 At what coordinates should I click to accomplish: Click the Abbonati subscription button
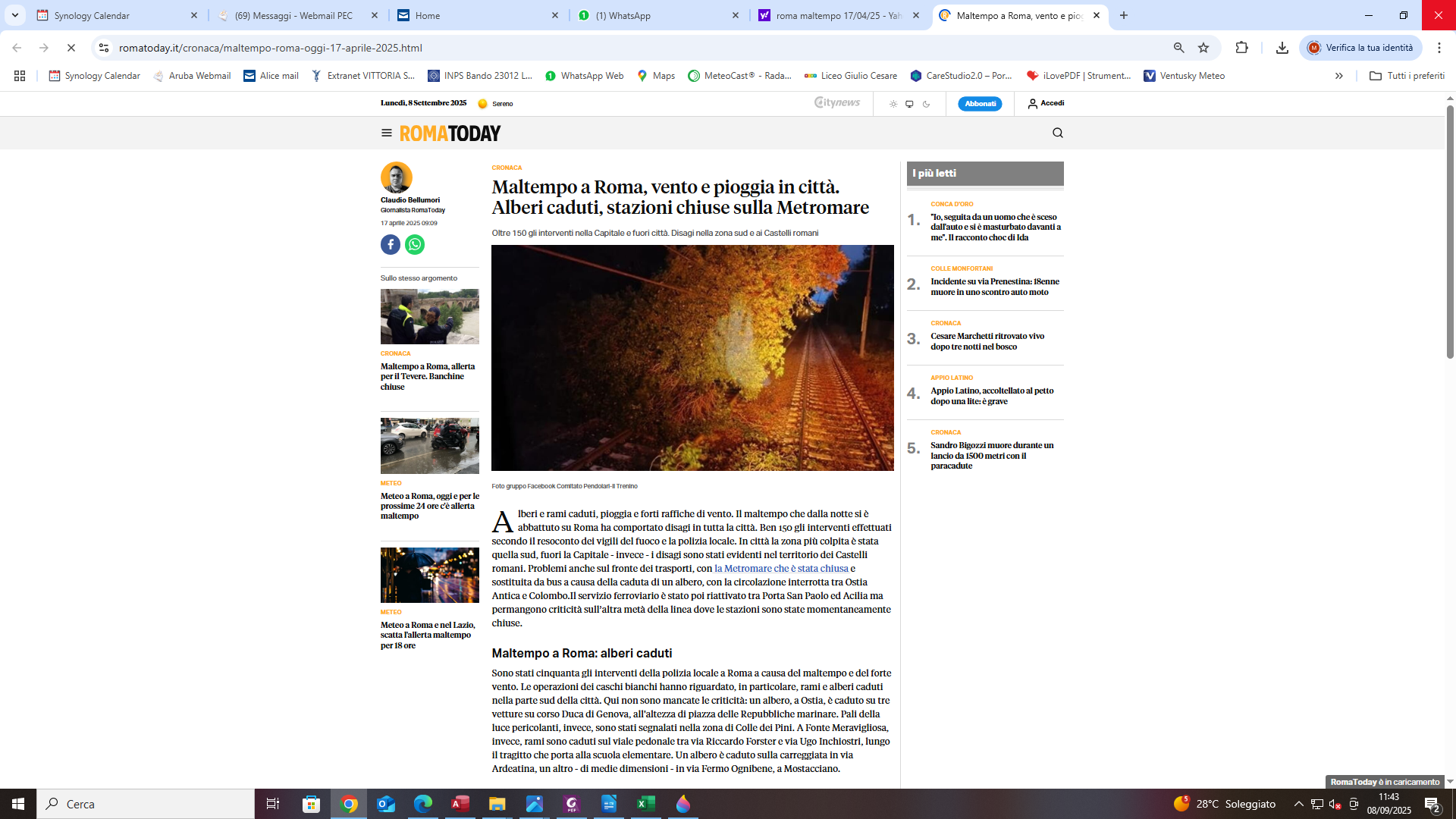(980, 103)
